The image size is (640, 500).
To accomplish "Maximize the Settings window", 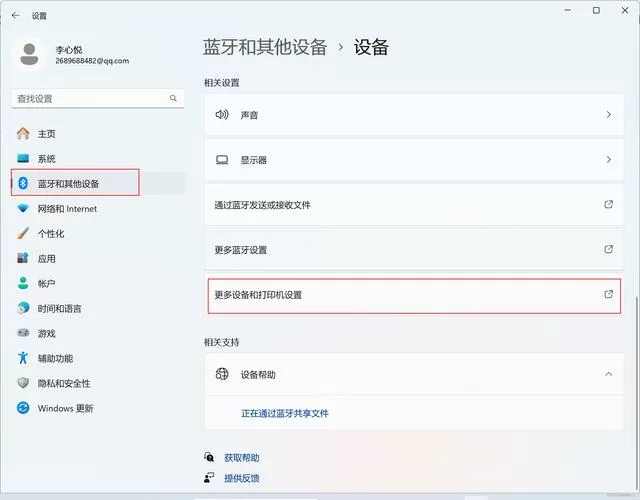I will tap(596, 10).
